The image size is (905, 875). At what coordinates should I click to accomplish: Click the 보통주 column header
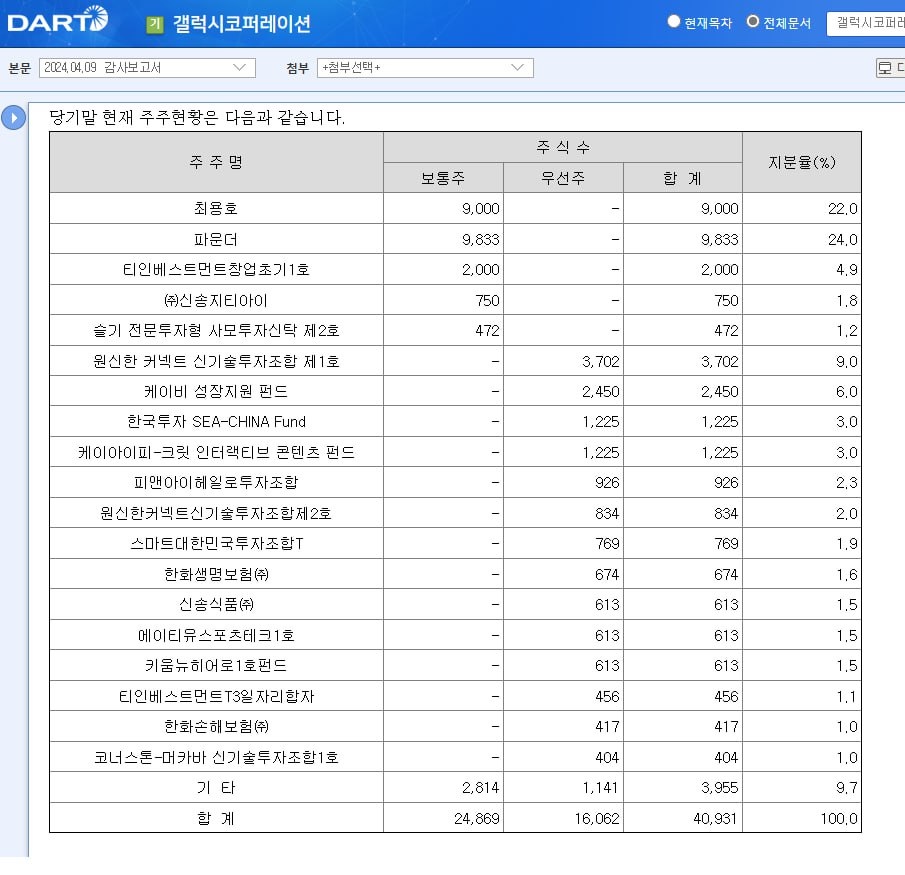point(443,178)
